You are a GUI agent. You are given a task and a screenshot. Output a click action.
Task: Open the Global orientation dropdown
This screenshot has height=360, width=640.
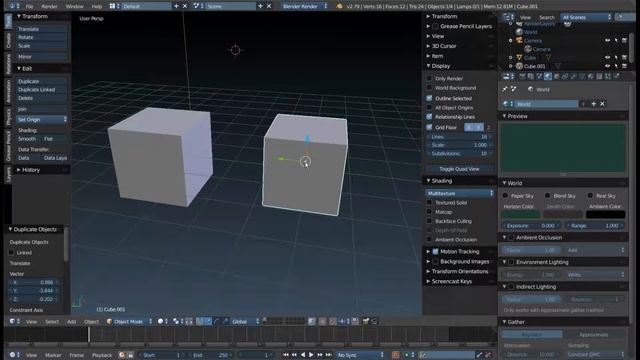(x=245, y=322)
